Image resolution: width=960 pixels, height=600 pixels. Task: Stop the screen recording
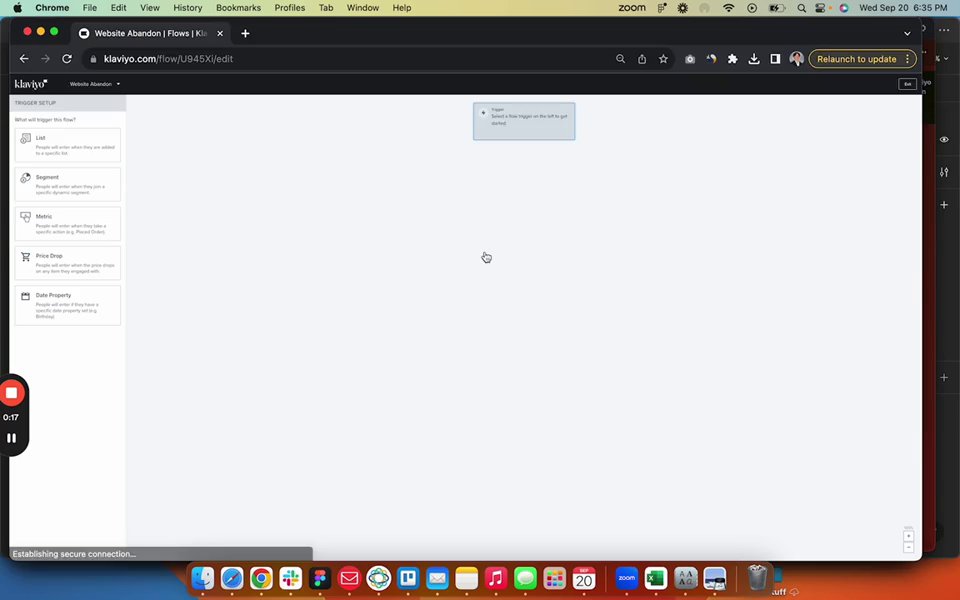[x=11, y=393]
